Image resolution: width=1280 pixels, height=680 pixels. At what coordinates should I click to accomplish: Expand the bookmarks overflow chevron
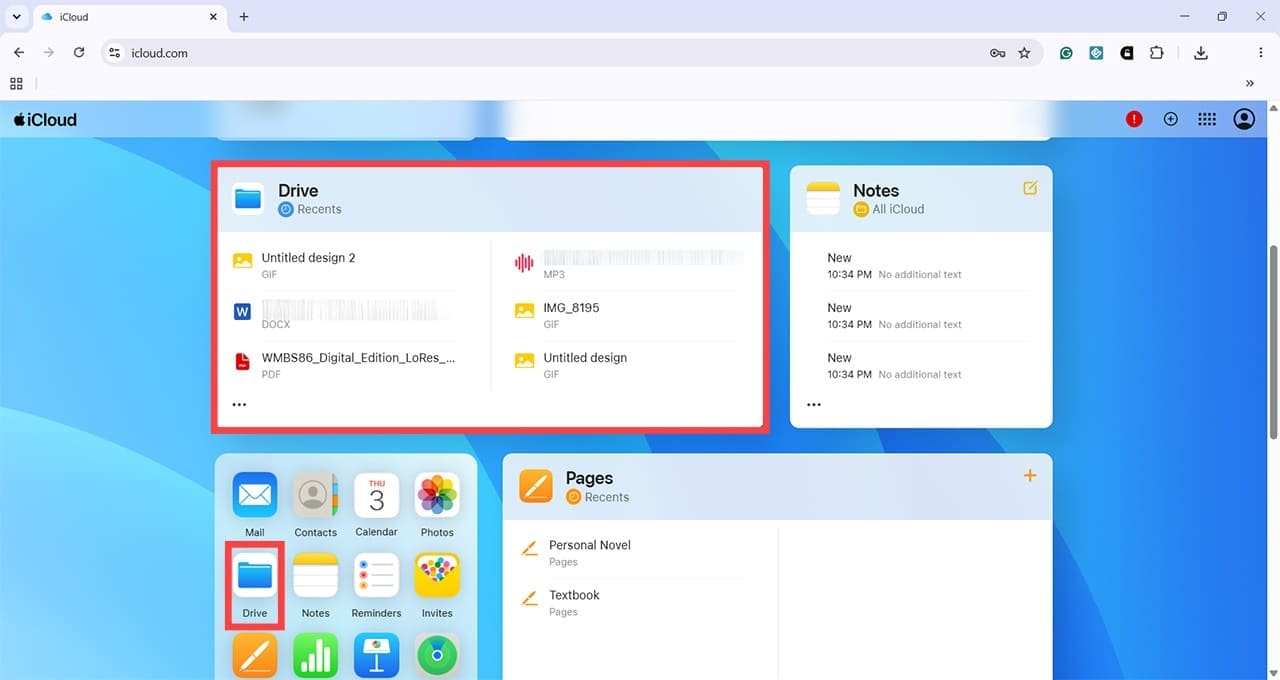[1250, 84]
